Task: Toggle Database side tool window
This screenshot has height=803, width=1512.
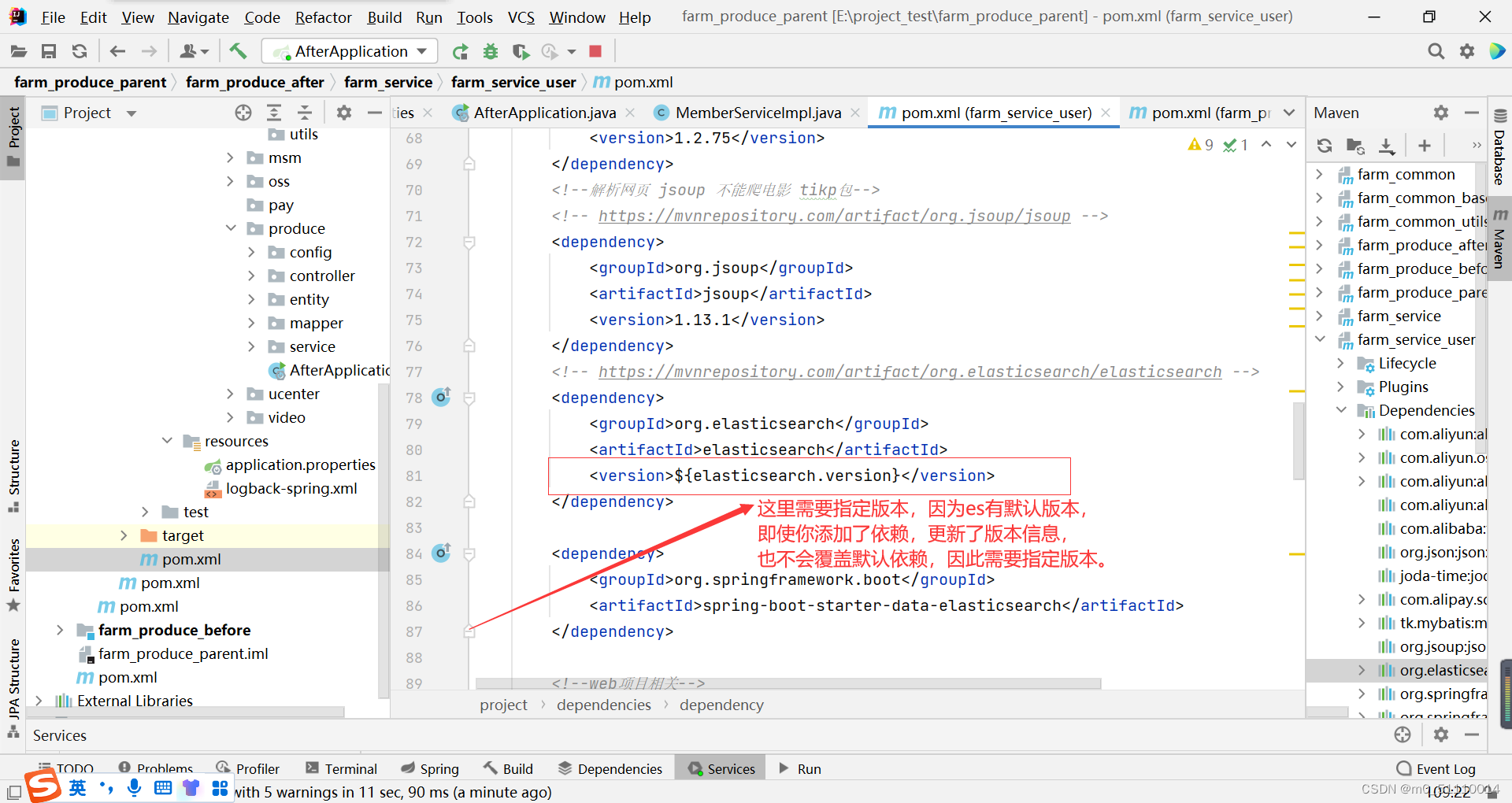Action: [1499, 146]
